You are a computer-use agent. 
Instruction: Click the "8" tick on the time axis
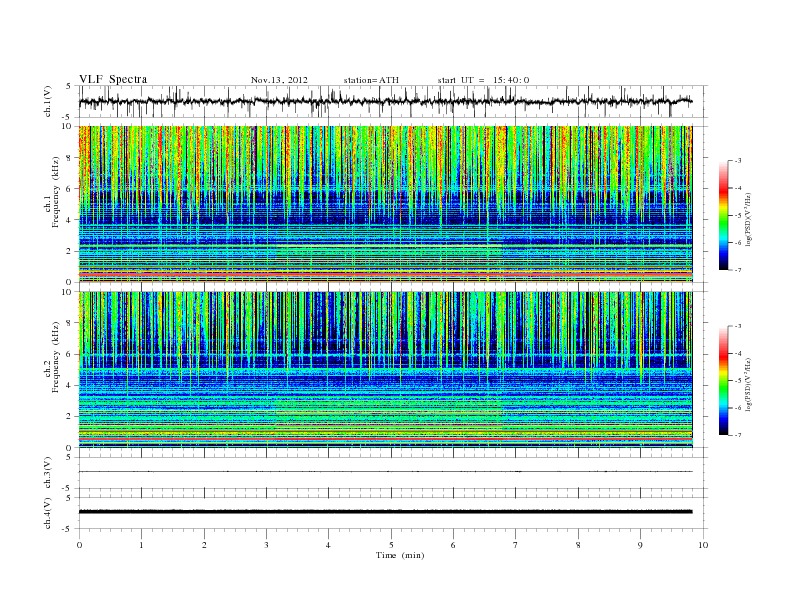578,545
